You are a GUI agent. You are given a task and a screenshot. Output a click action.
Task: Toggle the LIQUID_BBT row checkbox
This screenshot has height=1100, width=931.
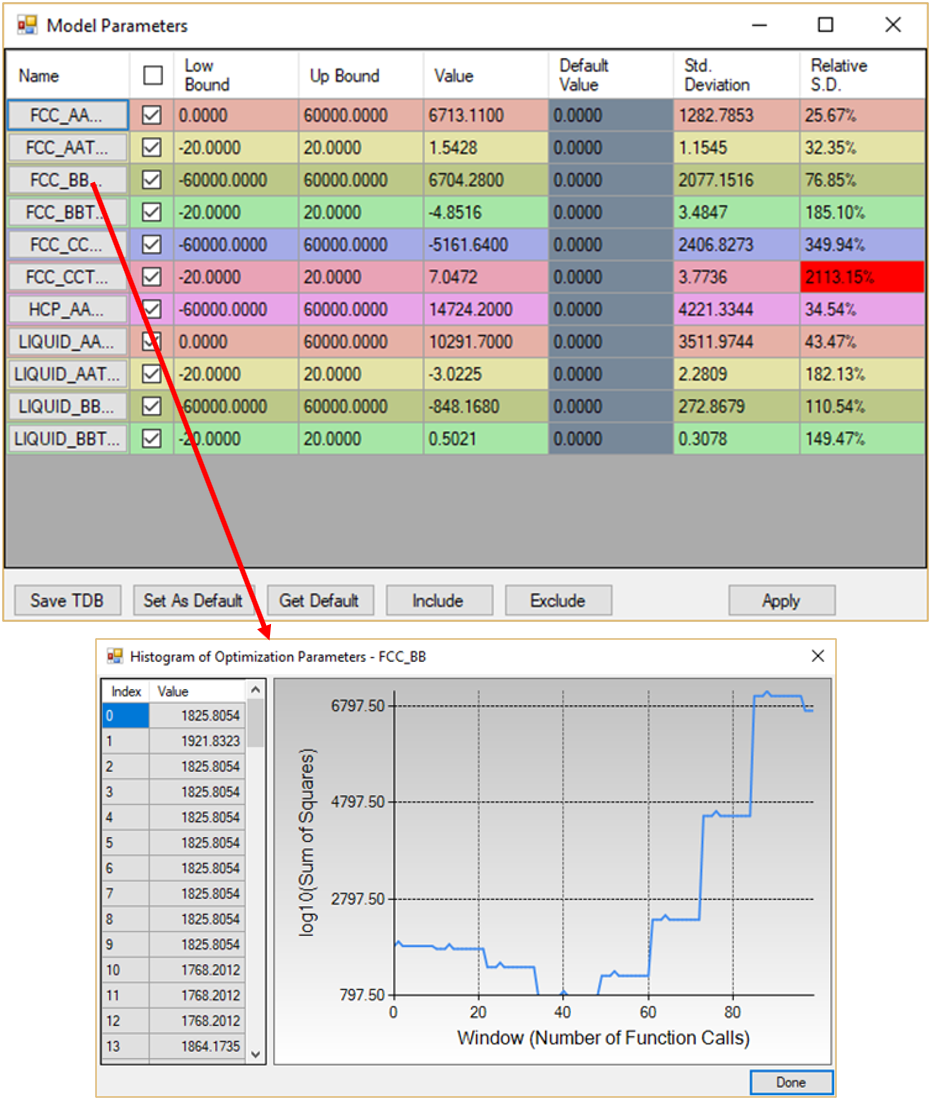tap(152, 439)
